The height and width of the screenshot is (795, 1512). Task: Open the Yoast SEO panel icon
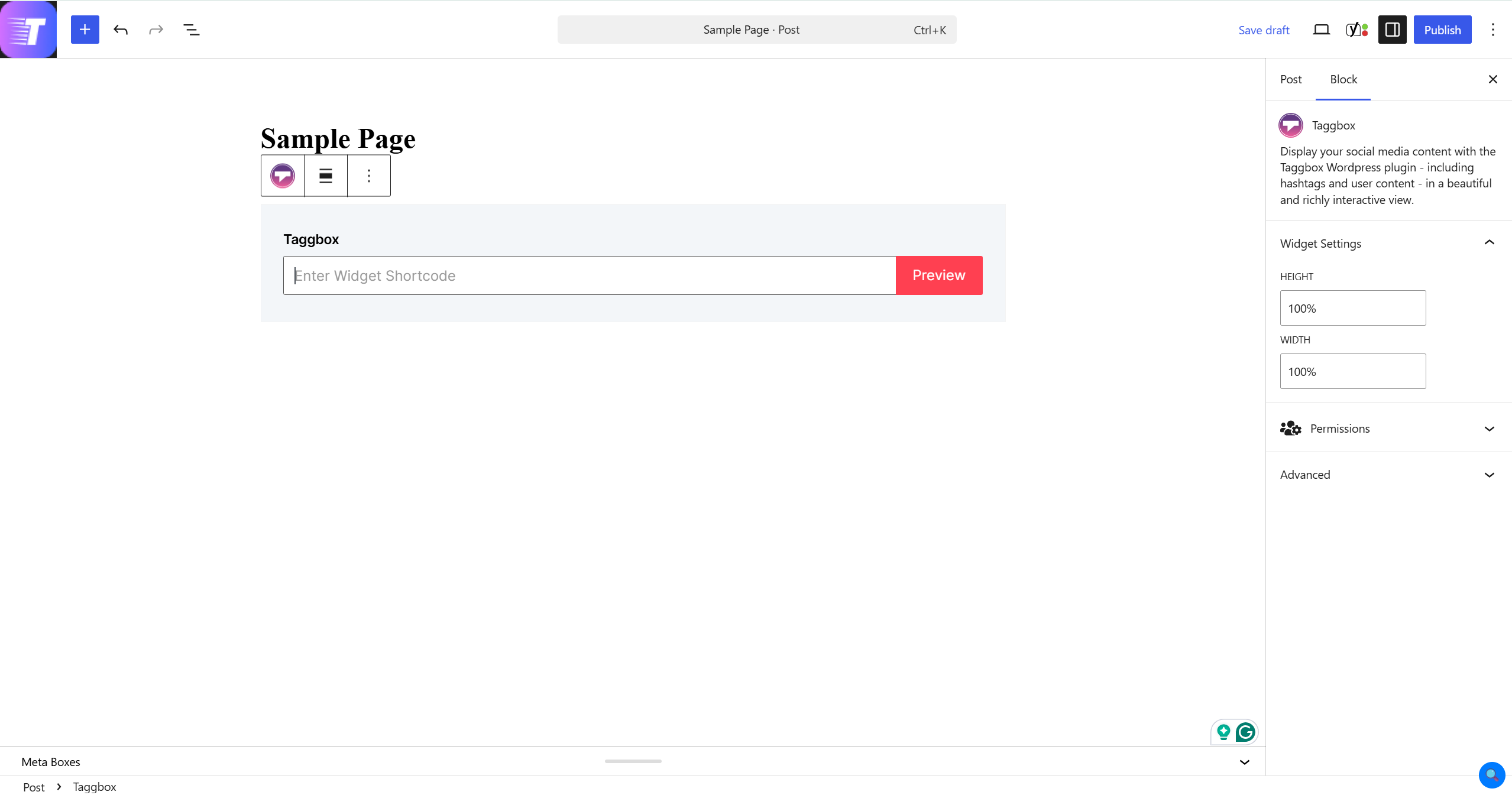[x=1357, y=30]
